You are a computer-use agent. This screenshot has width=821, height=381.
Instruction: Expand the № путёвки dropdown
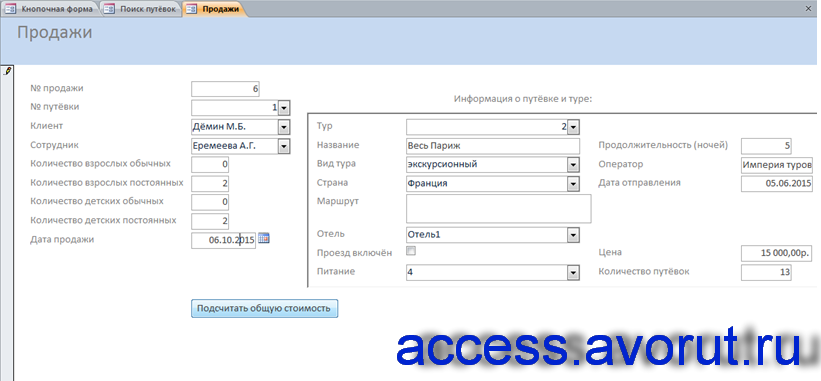[x=284, y=108]
